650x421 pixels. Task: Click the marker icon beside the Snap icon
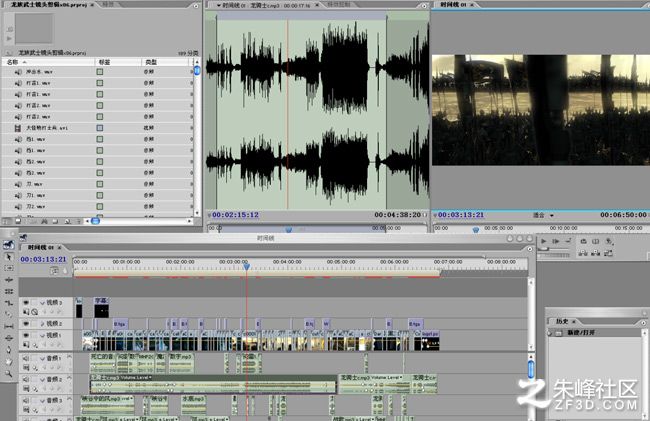point(65,271)
